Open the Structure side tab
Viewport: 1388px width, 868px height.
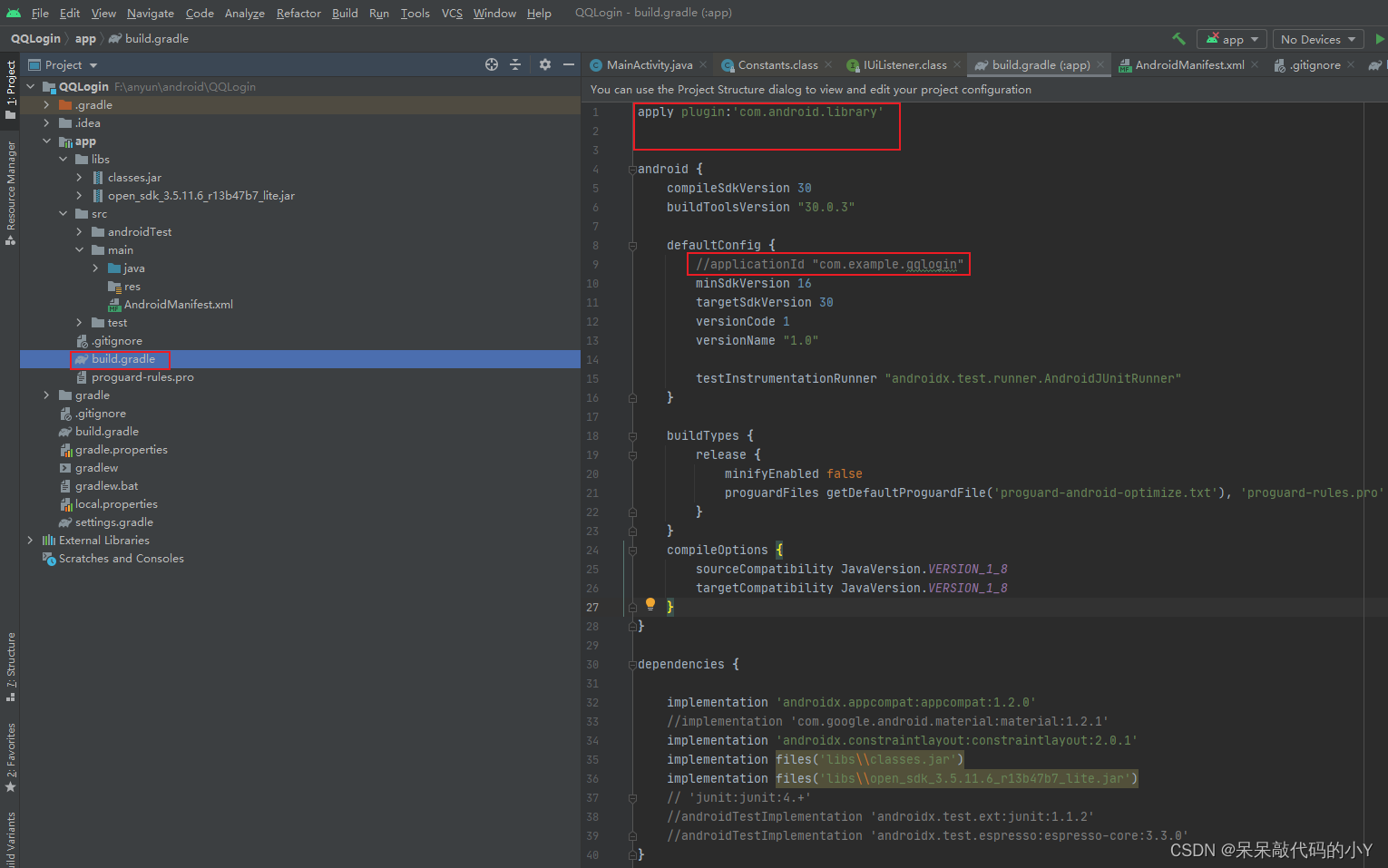pyautogui.click(x=10, y=667)
